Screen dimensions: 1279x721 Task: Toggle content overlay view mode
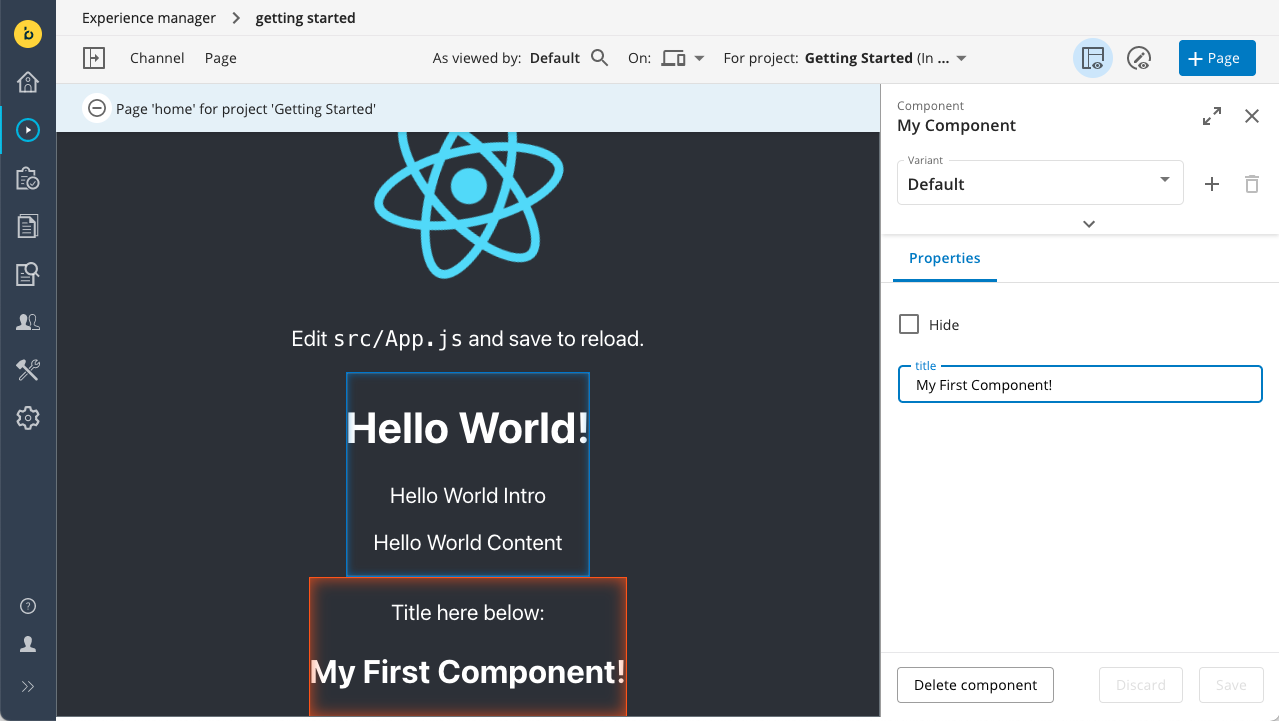click(1139, 59)
